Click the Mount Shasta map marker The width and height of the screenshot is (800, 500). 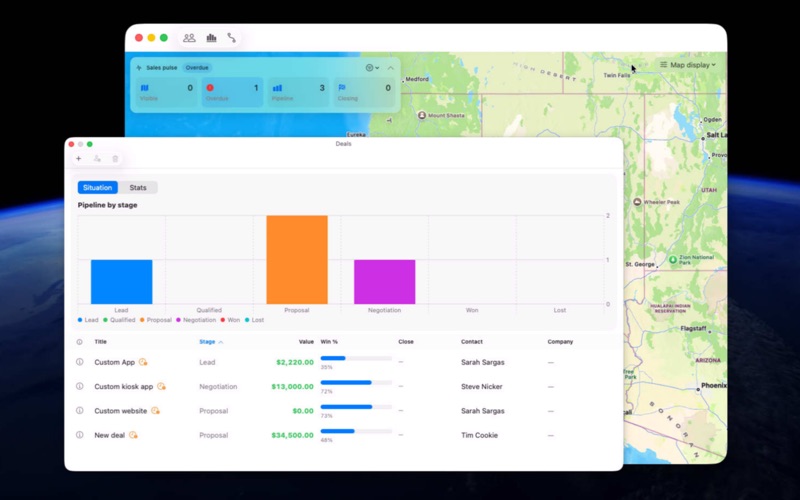[x=422, y=115]
